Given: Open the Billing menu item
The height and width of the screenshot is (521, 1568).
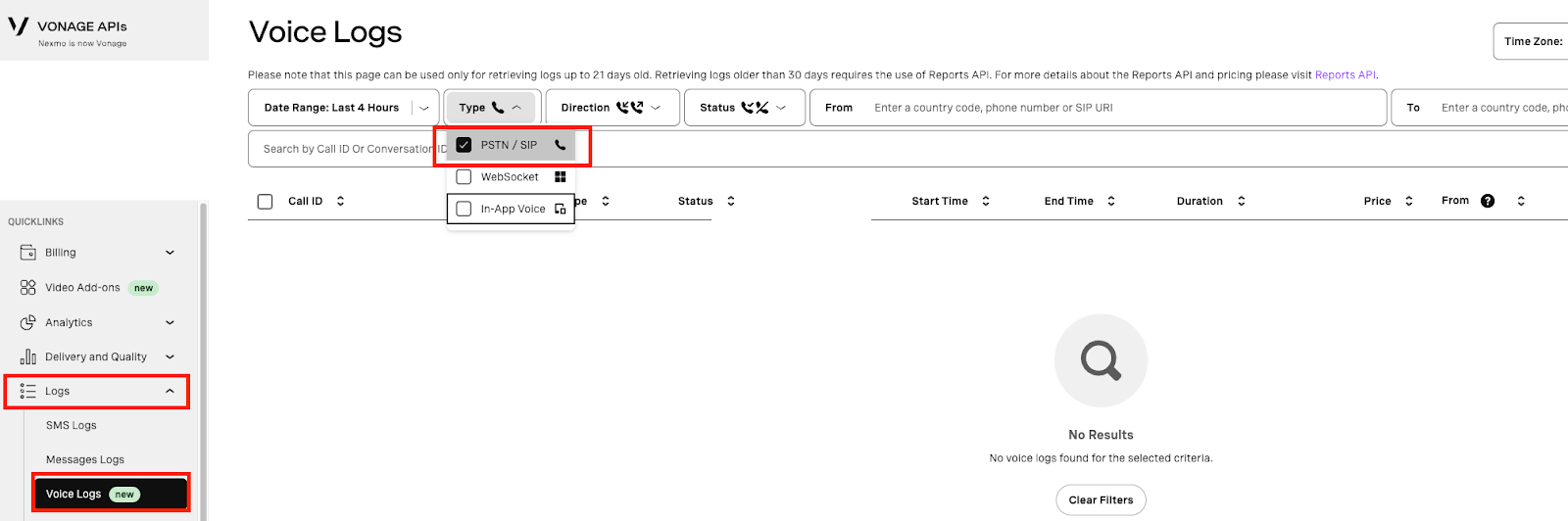Looking at the screenshot, I should [98, 253].
